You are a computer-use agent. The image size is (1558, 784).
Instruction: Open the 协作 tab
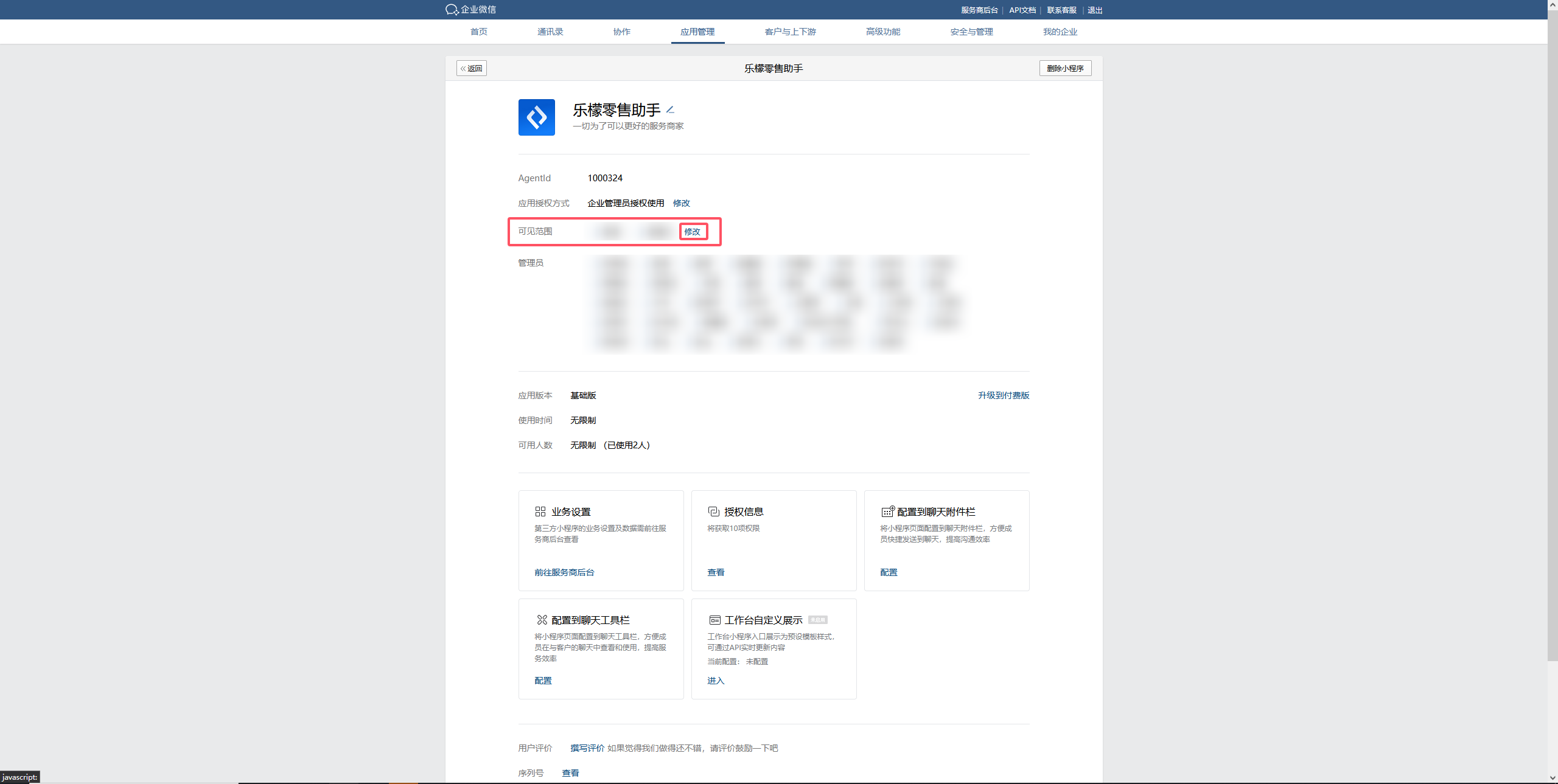(621, 32)
